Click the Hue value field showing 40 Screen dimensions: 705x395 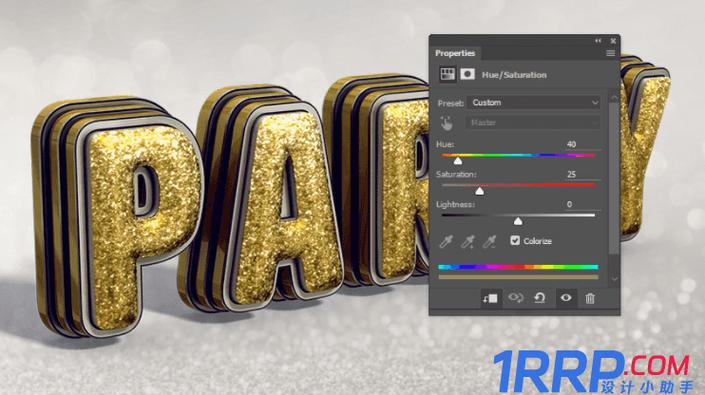[x=582, y=144]
